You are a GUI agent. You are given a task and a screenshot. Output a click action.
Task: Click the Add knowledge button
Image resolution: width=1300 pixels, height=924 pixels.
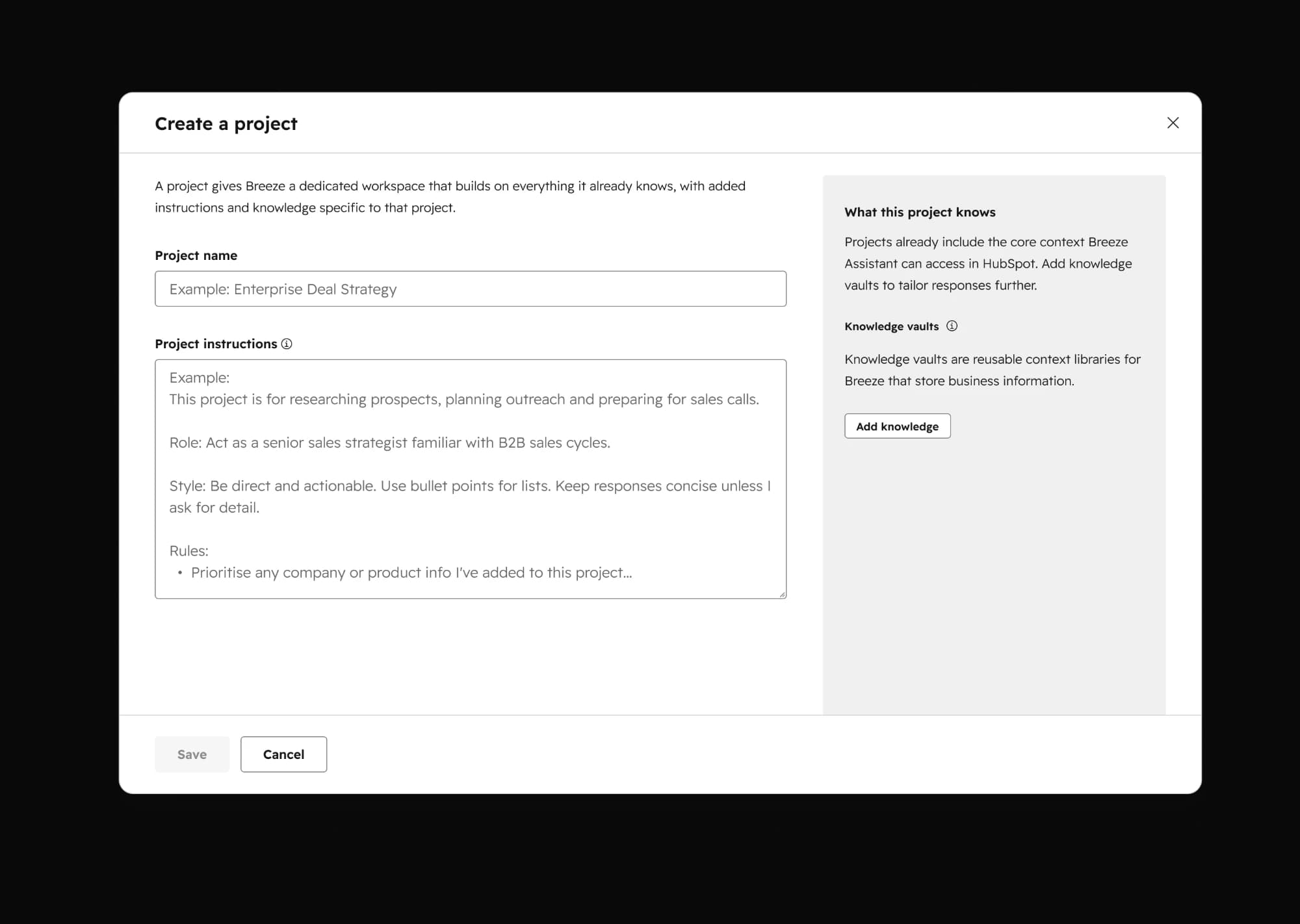click(897, 426)
